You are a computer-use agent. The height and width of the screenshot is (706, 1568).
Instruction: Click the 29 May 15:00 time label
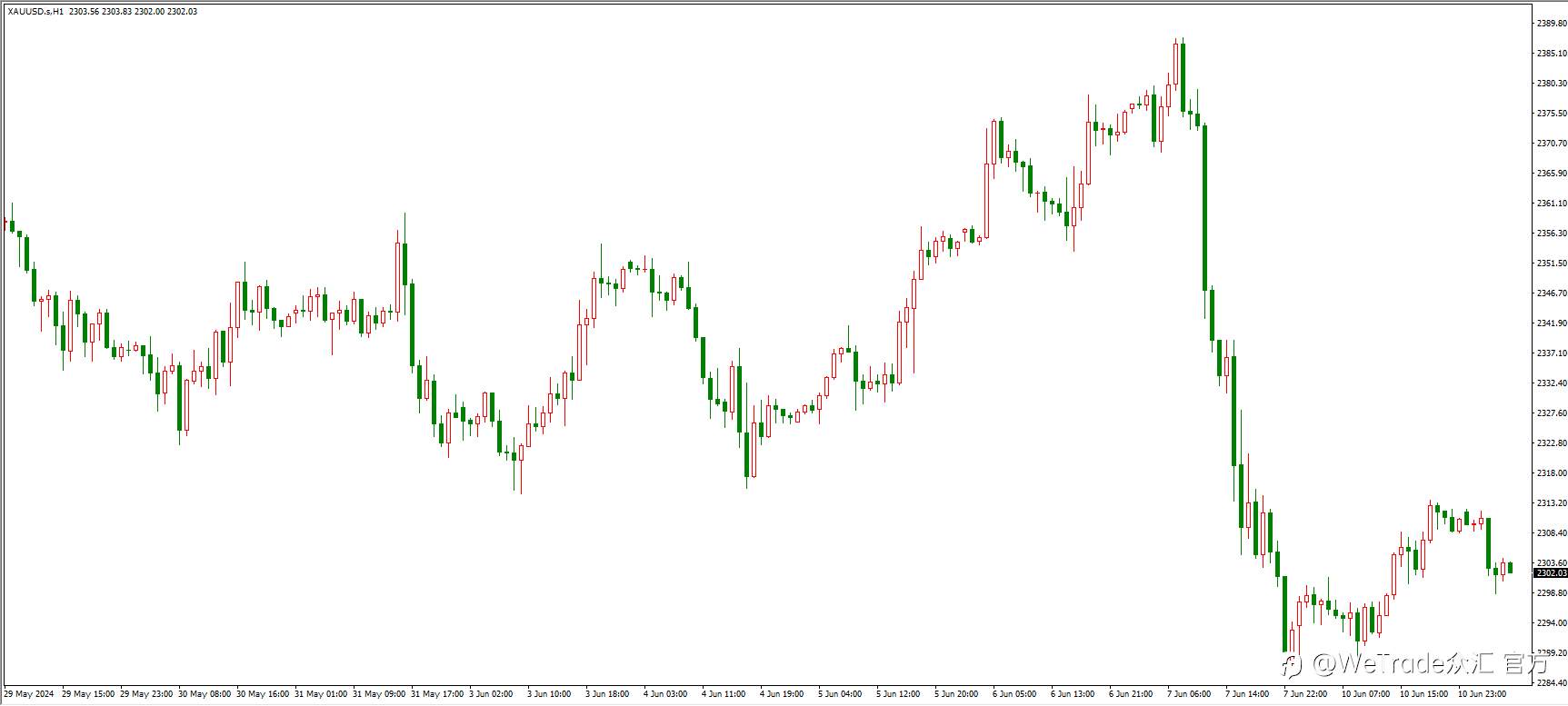pyautogui.click(x=88, y=694)
